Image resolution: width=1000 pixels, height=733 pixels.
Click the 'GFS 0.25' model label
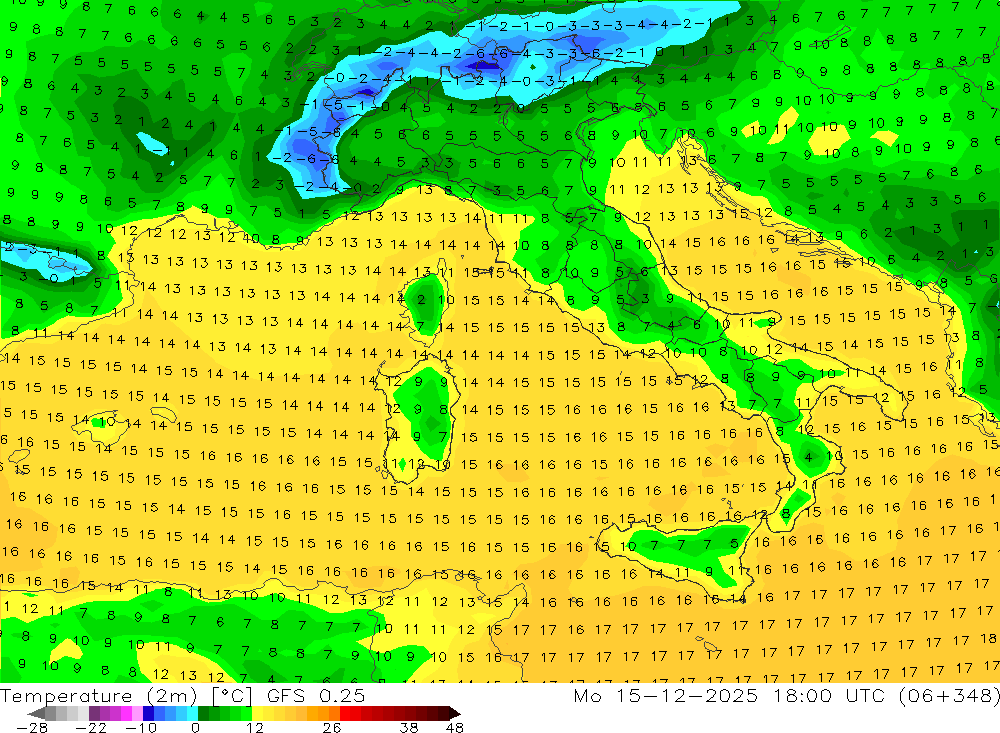[x=316, y=695]
